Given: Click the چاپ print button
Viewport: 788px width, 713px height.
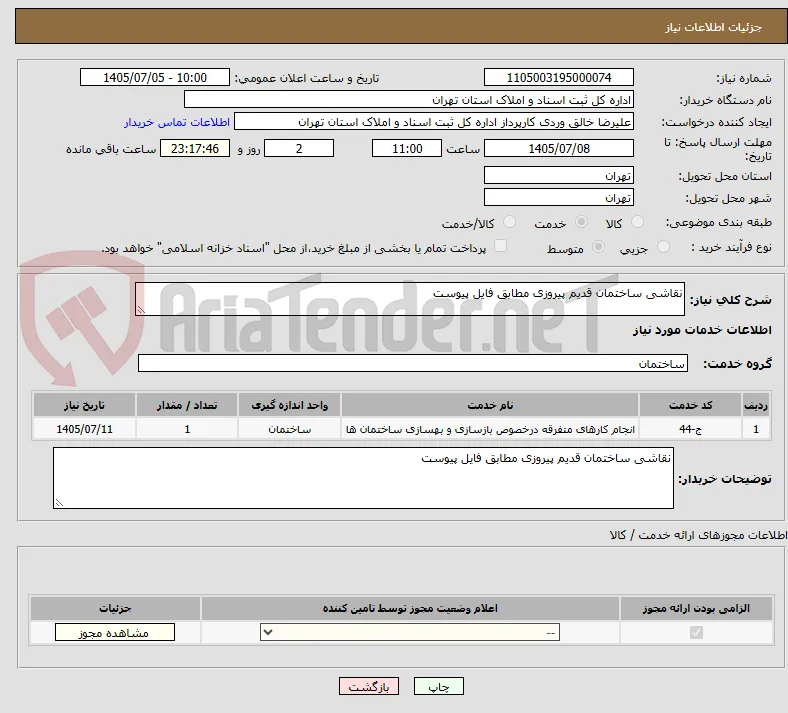Looking at the screenshot, I should click(439, 686).
